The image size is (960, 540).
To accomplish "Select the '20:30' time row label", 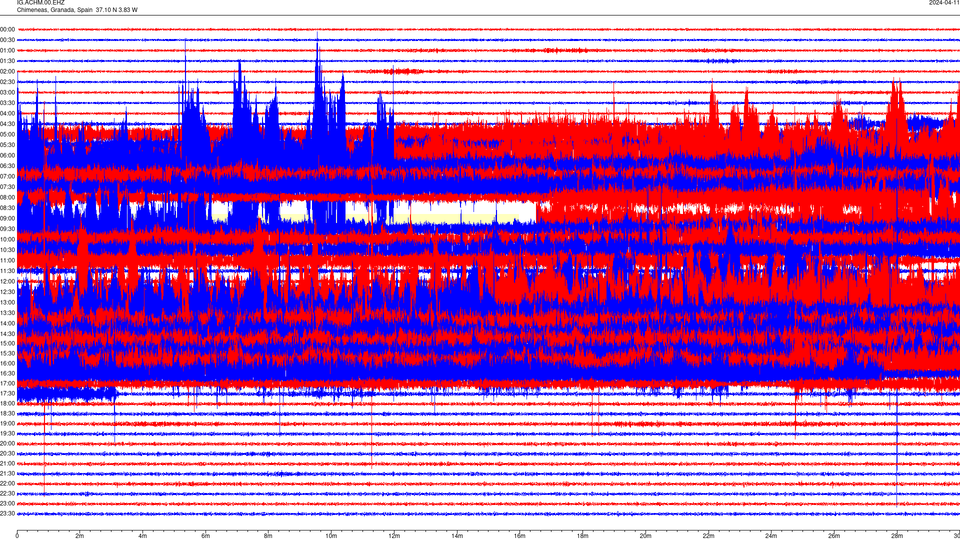I will [7, 454].
